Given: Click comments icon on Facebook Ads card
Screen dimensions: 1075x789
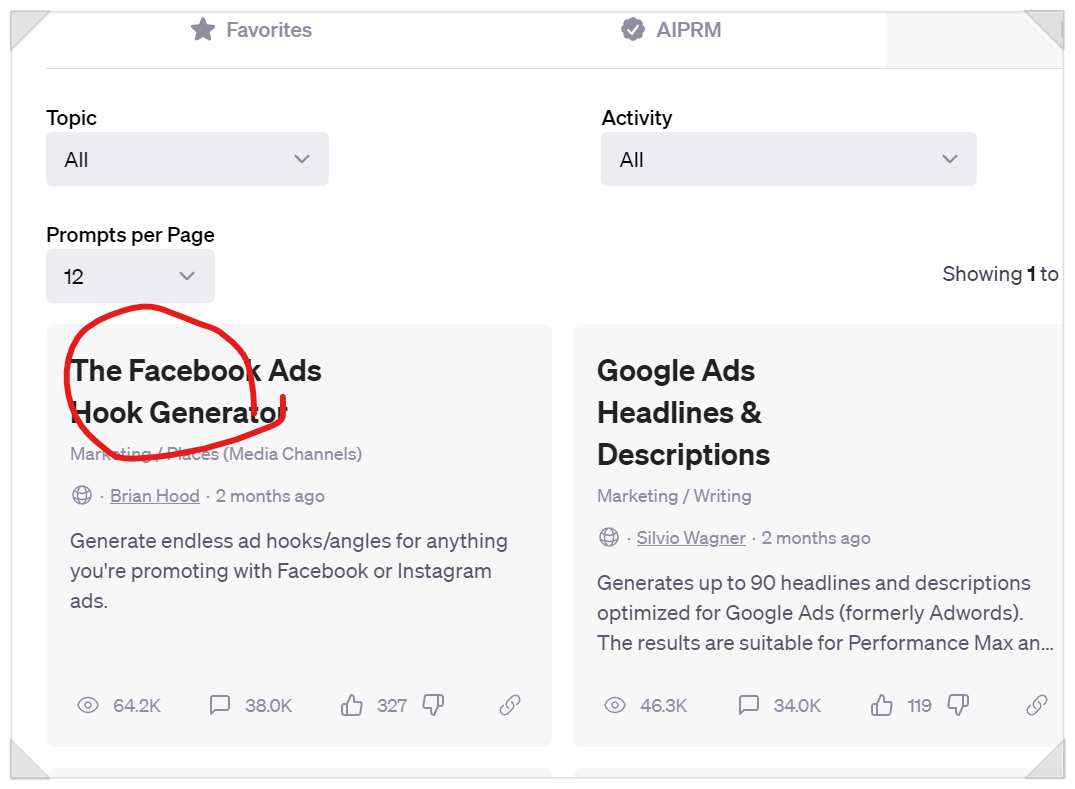Looking at the screenshot, I should coord(220,705).
